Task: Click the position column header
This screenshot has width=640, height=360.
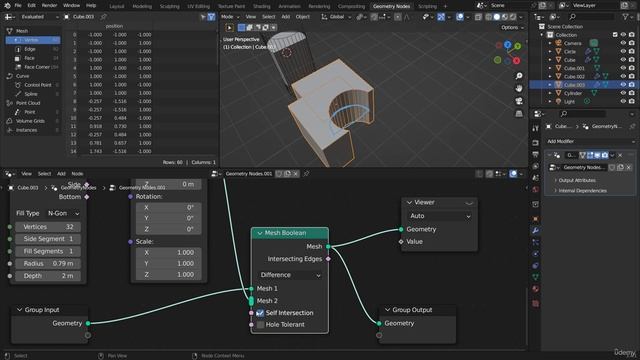Action: [x=114, y=26]
